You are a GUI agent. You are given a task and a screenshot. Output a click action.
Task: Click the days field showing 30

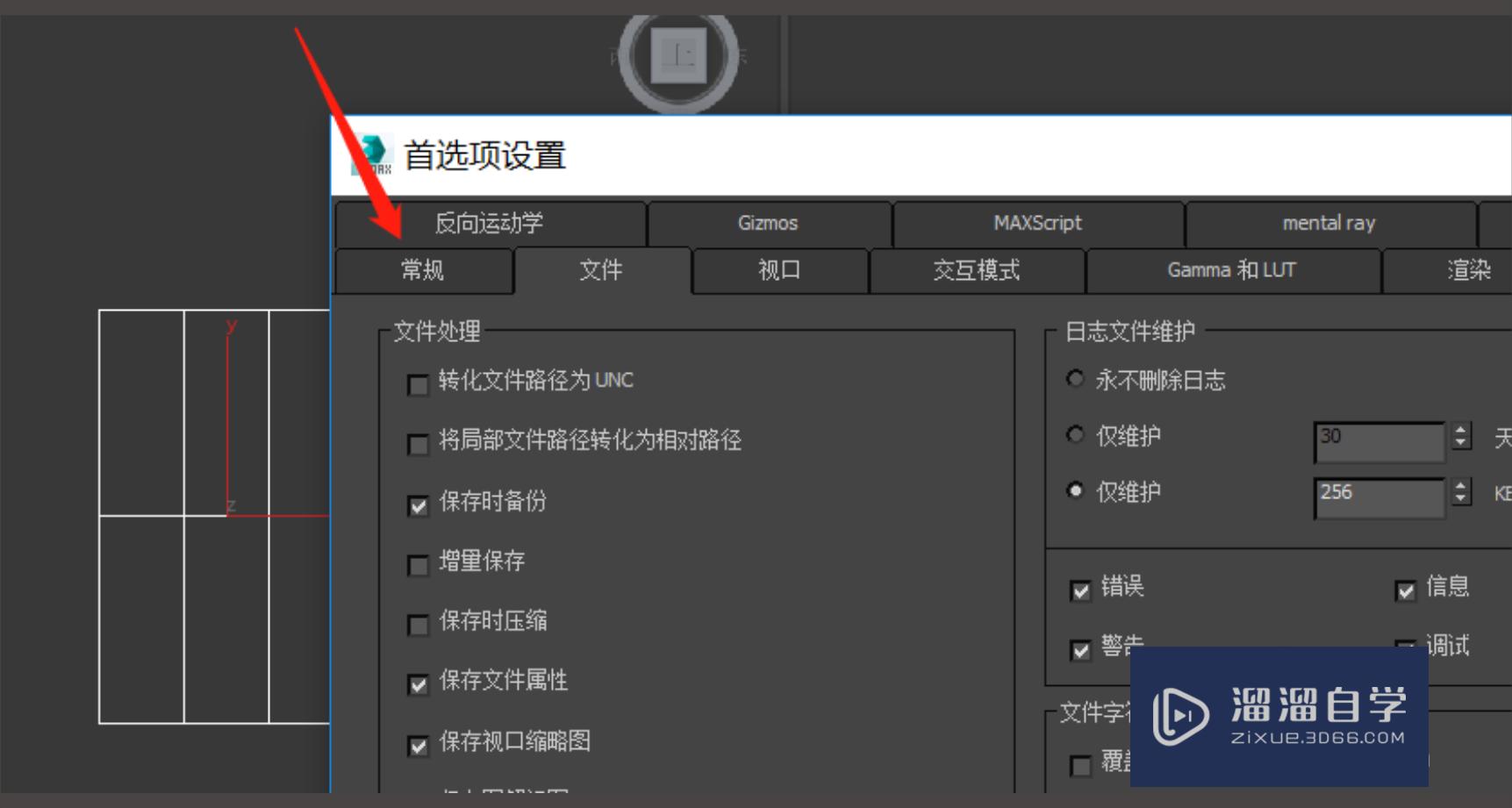[1379, 441]
